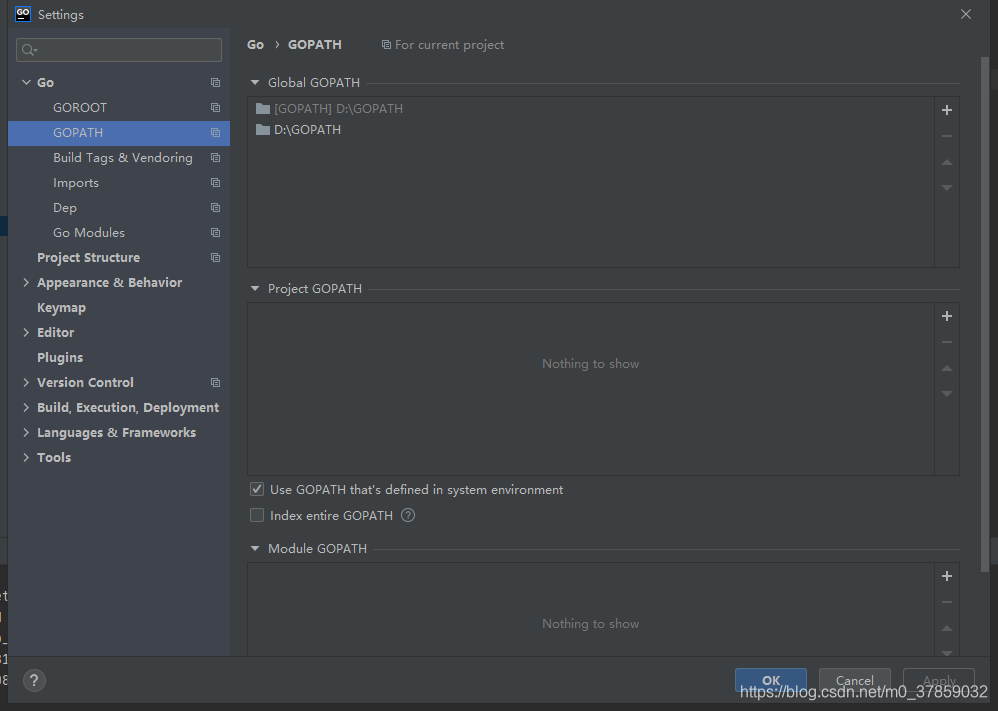Viewport: 998px width, 711px height.
Task: Click the folder icon of D:\GOPATH entry
Action: 263,130
